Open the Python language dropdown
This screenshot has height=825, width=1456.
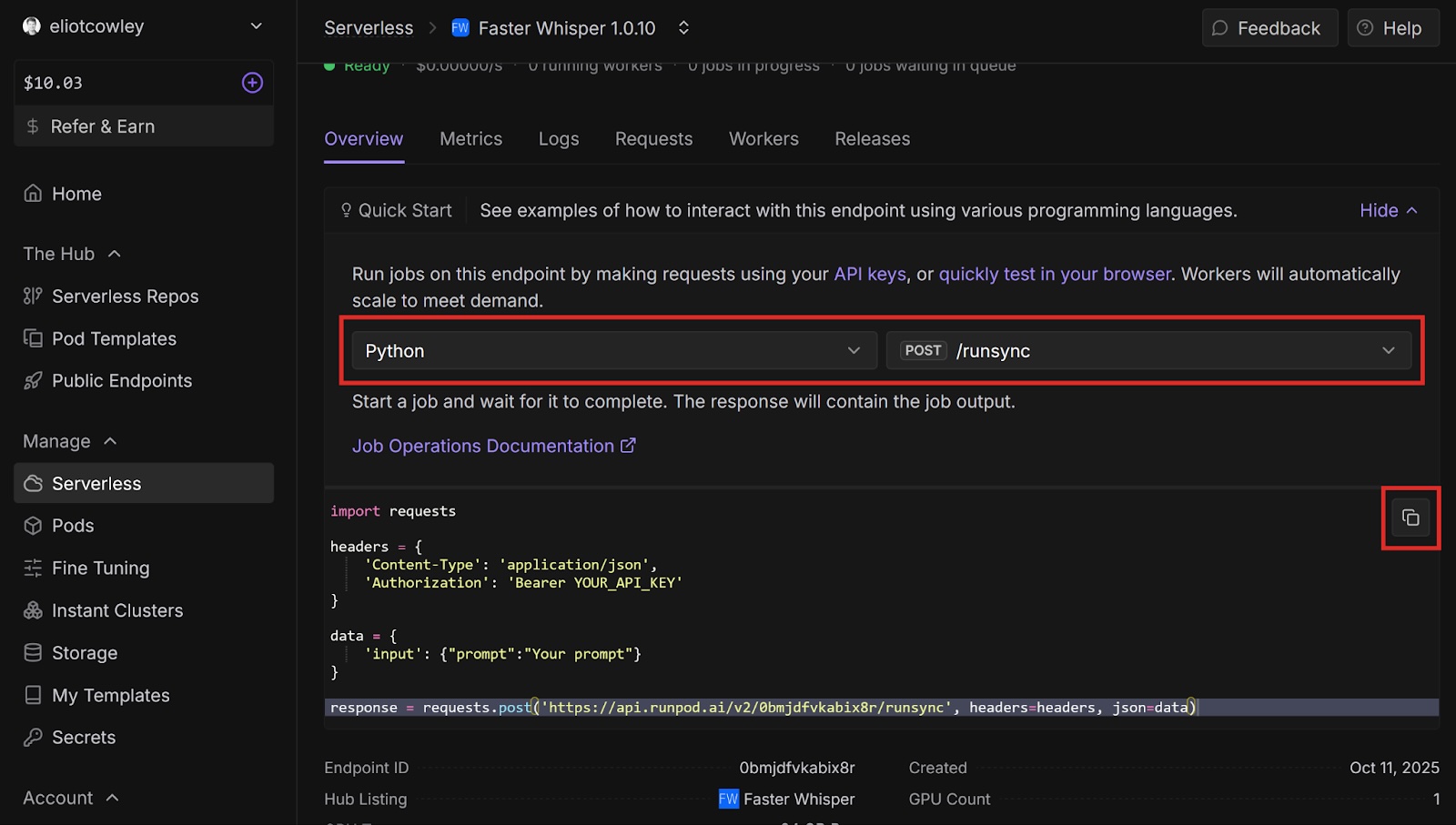pos(614,350)
